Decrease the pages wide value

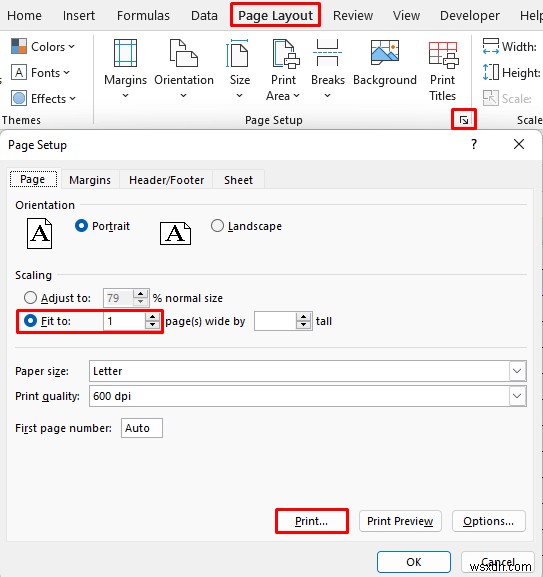(152, 325)
